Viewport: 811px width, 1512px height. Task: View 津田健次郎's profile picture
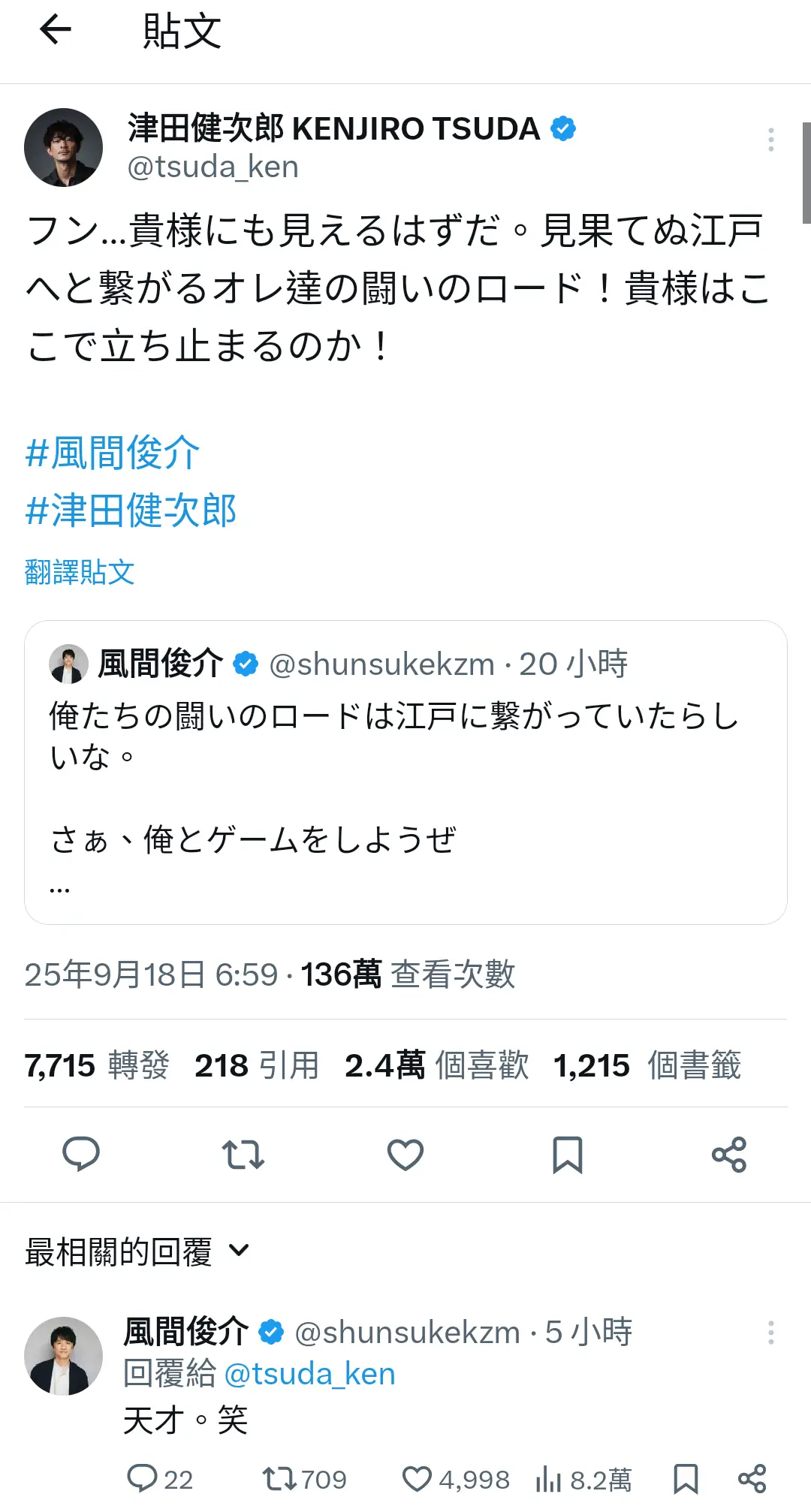coord(64,147)
